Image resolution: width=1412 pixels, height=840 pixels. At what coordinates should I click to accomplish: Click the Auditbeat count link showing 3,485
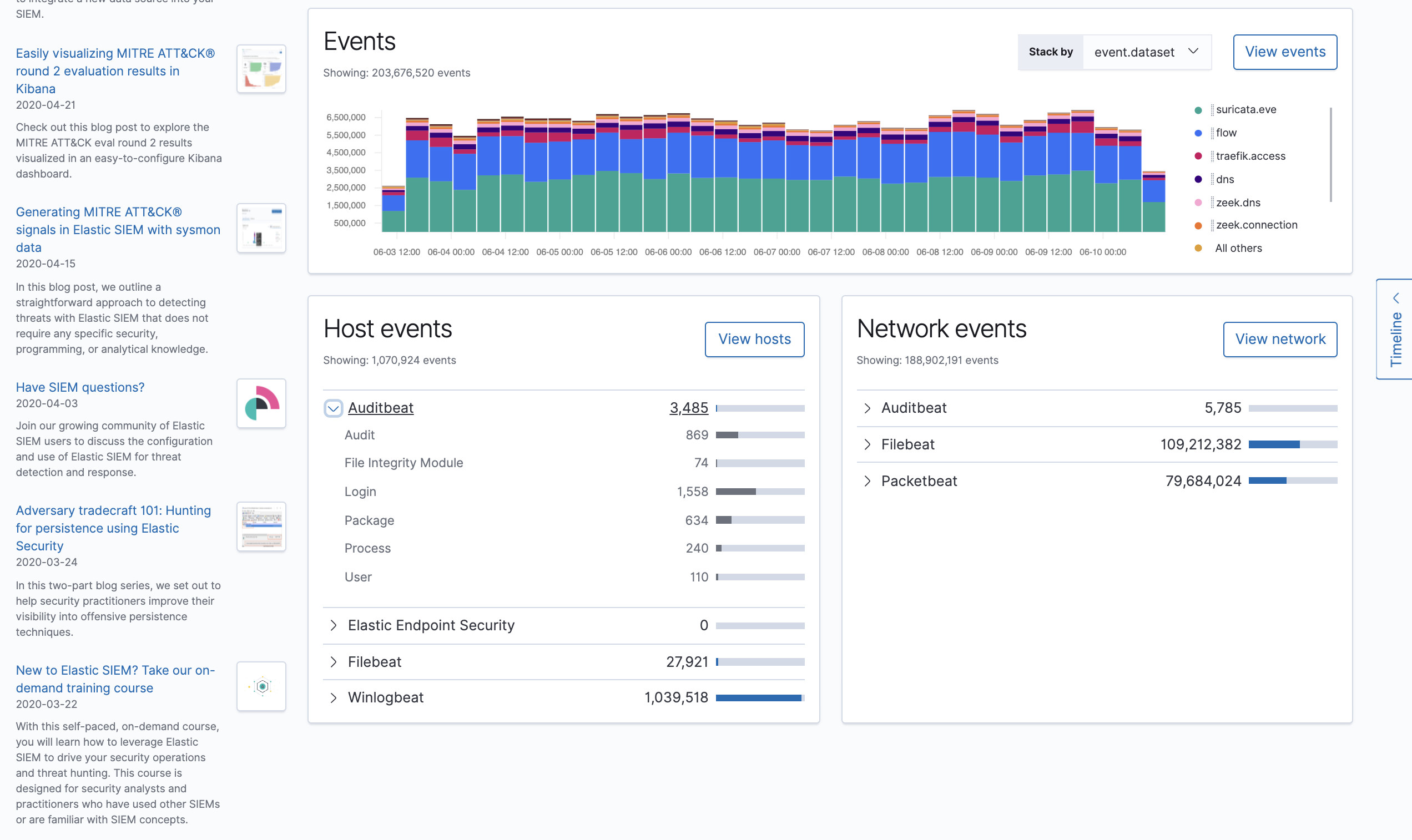tap(689, 408)
